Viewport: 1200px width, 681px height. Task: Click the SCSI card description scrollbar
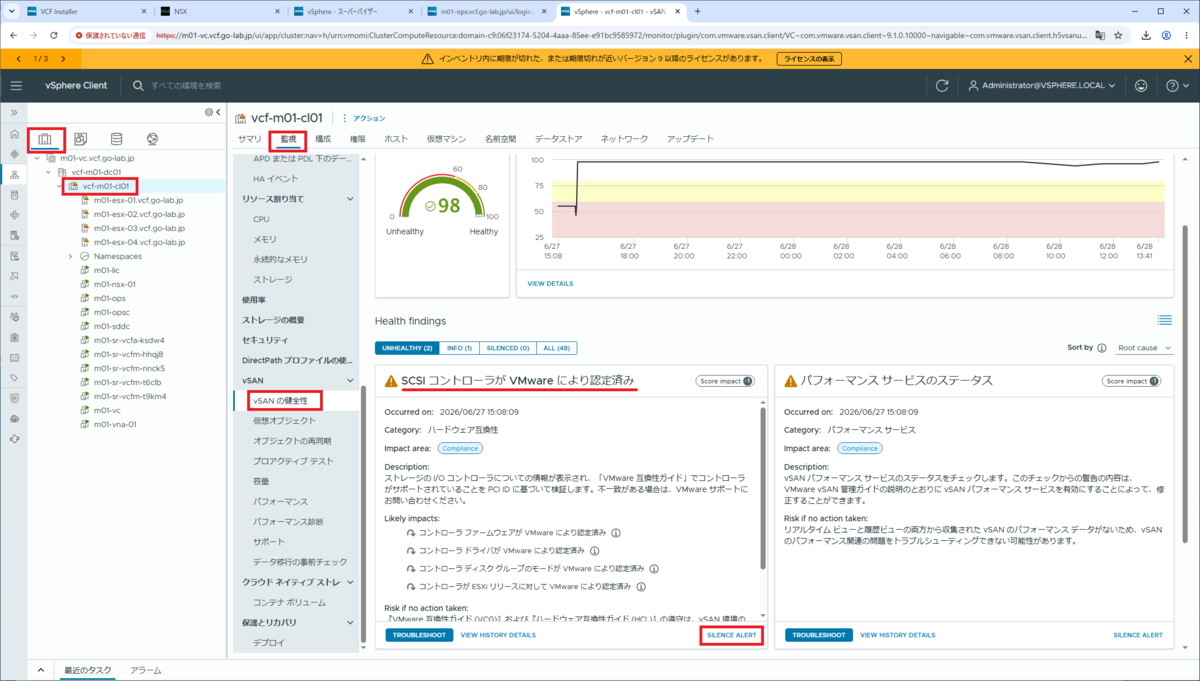(763, 490)
